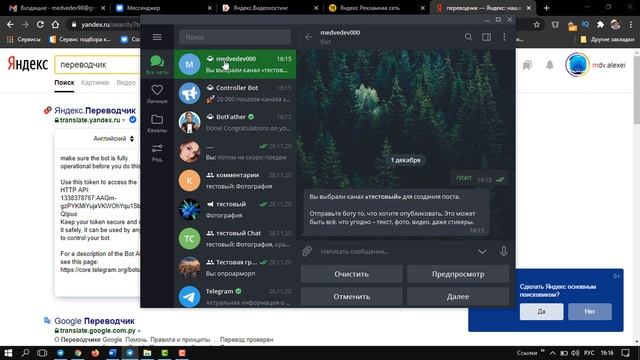Screen dimensions: 640x360
Task: Click the Отменить bot button
Action: (x=351, y=296)
